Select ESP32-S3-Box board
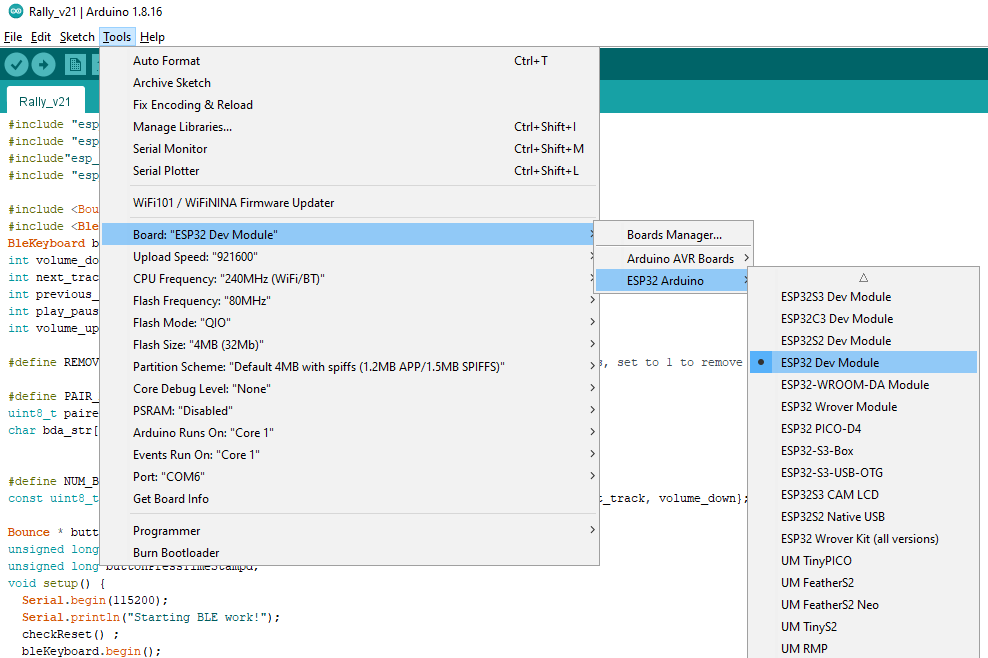The height and width of the screenshot is (658, 988). click(863, 451)
